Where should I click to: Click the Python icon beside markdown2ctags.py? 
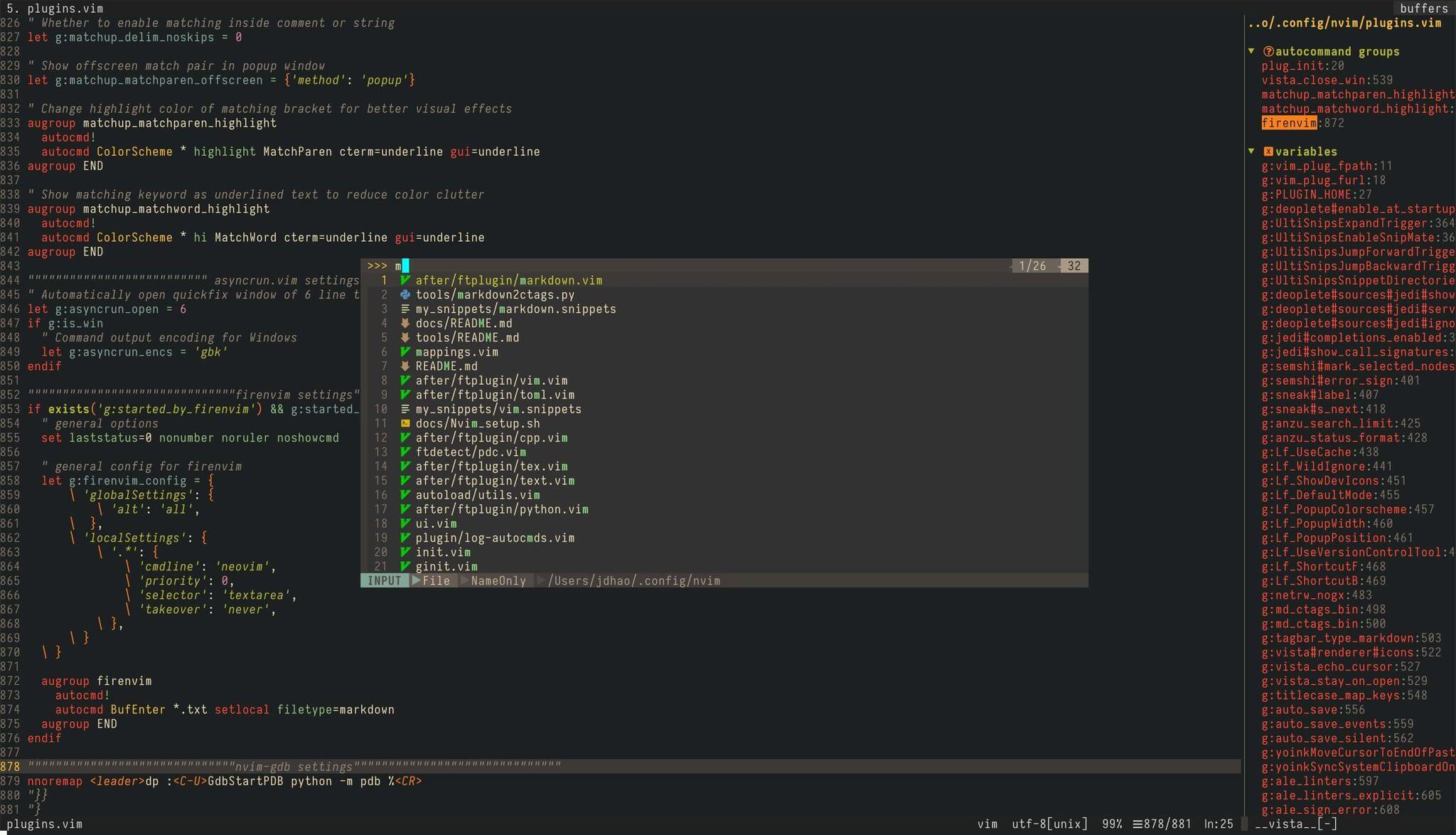[405, 294]
